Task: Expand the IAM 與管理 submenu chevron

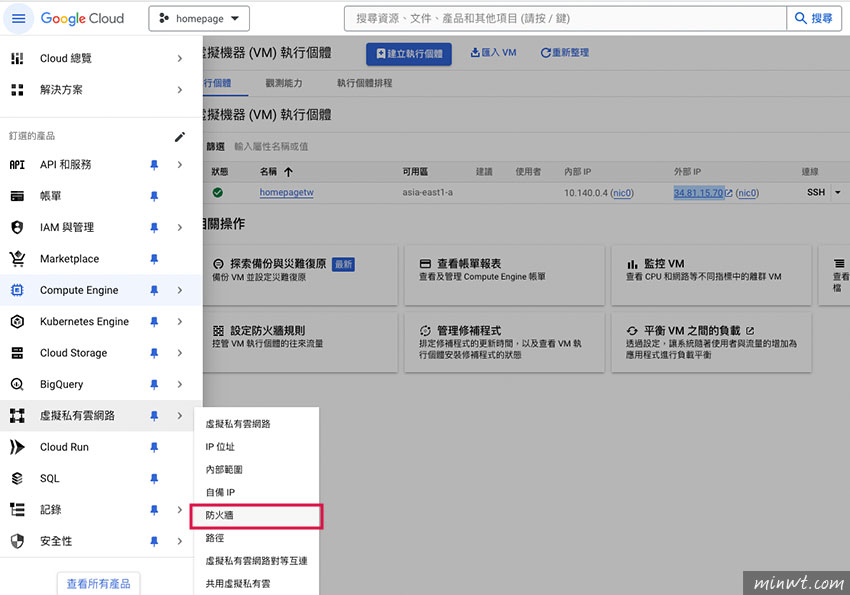Action: pyautogui.click(x=179, y=227)
